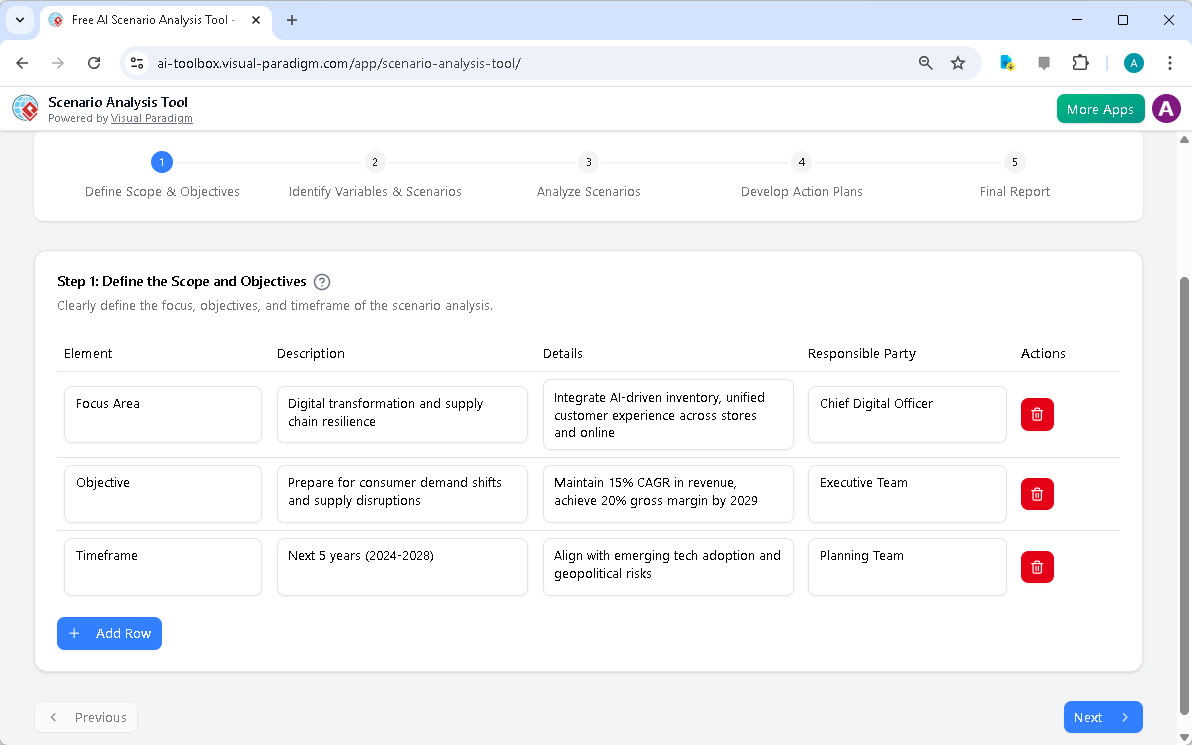Open the tab search chevron
This screenshot has width=1192, height=745.
click(x=20, y=20)
